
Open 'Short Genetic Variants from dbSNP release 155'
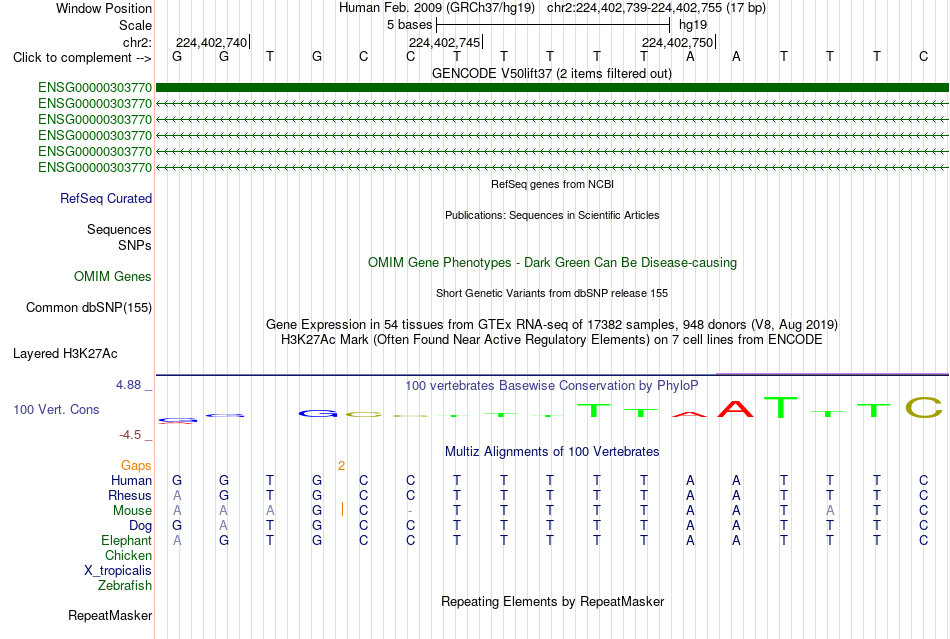552,293
